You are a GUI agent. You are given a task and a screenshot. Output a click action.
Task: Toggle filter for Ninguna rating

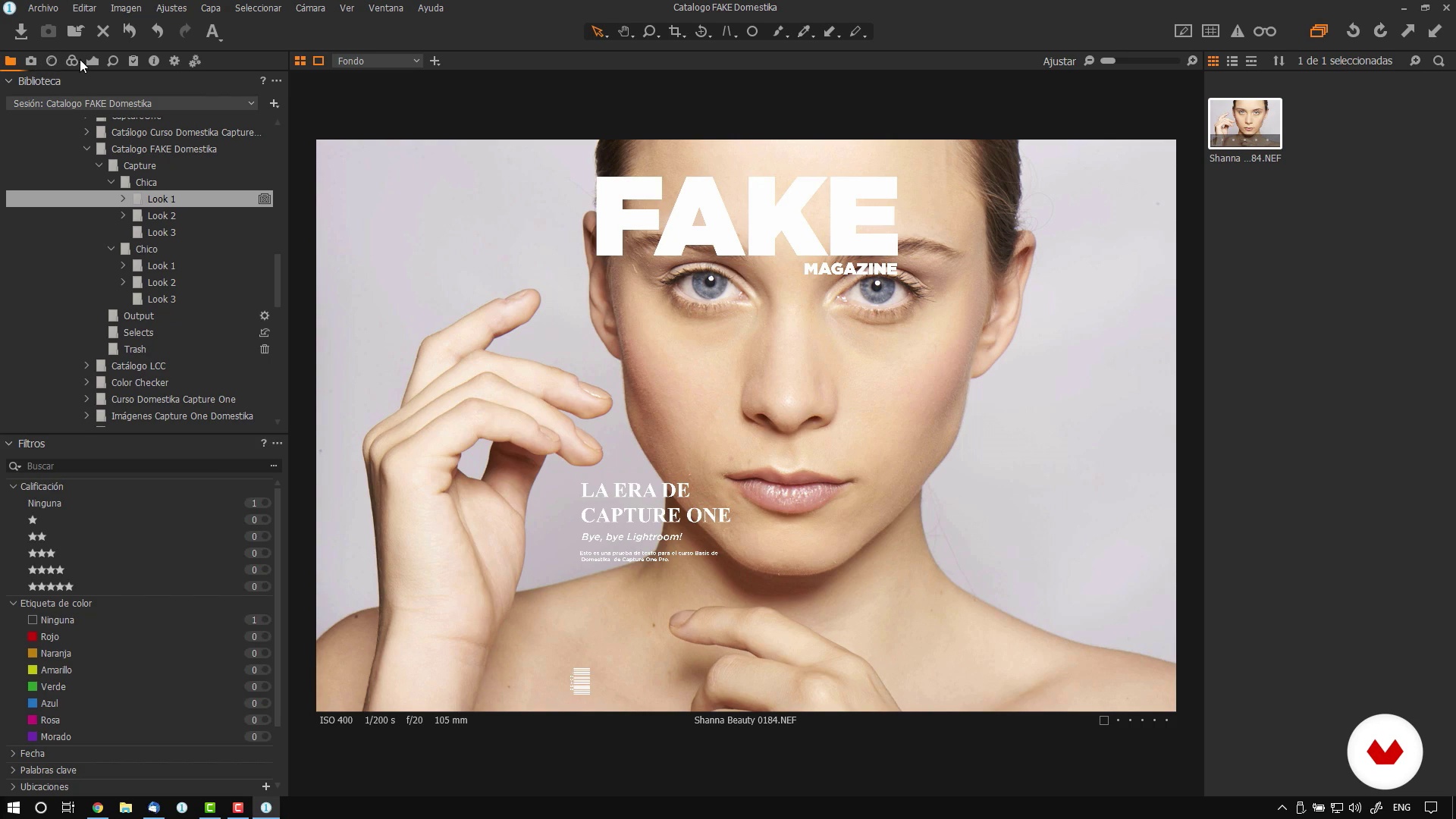pyautogui.click(x=259, y=503)
